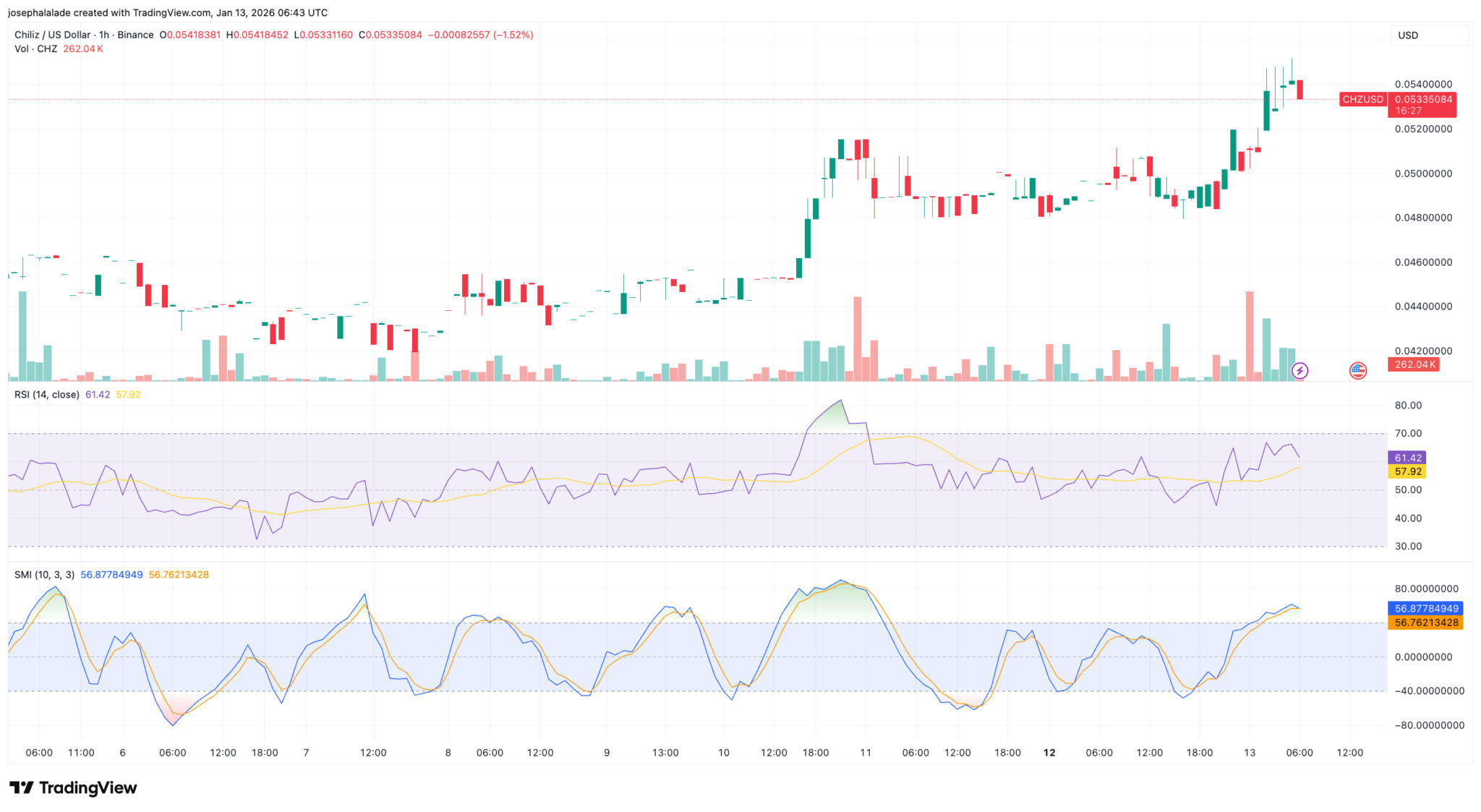Click the last red candlestick on the chart
Screen dimensions: 1481x812
(1300, 90)
